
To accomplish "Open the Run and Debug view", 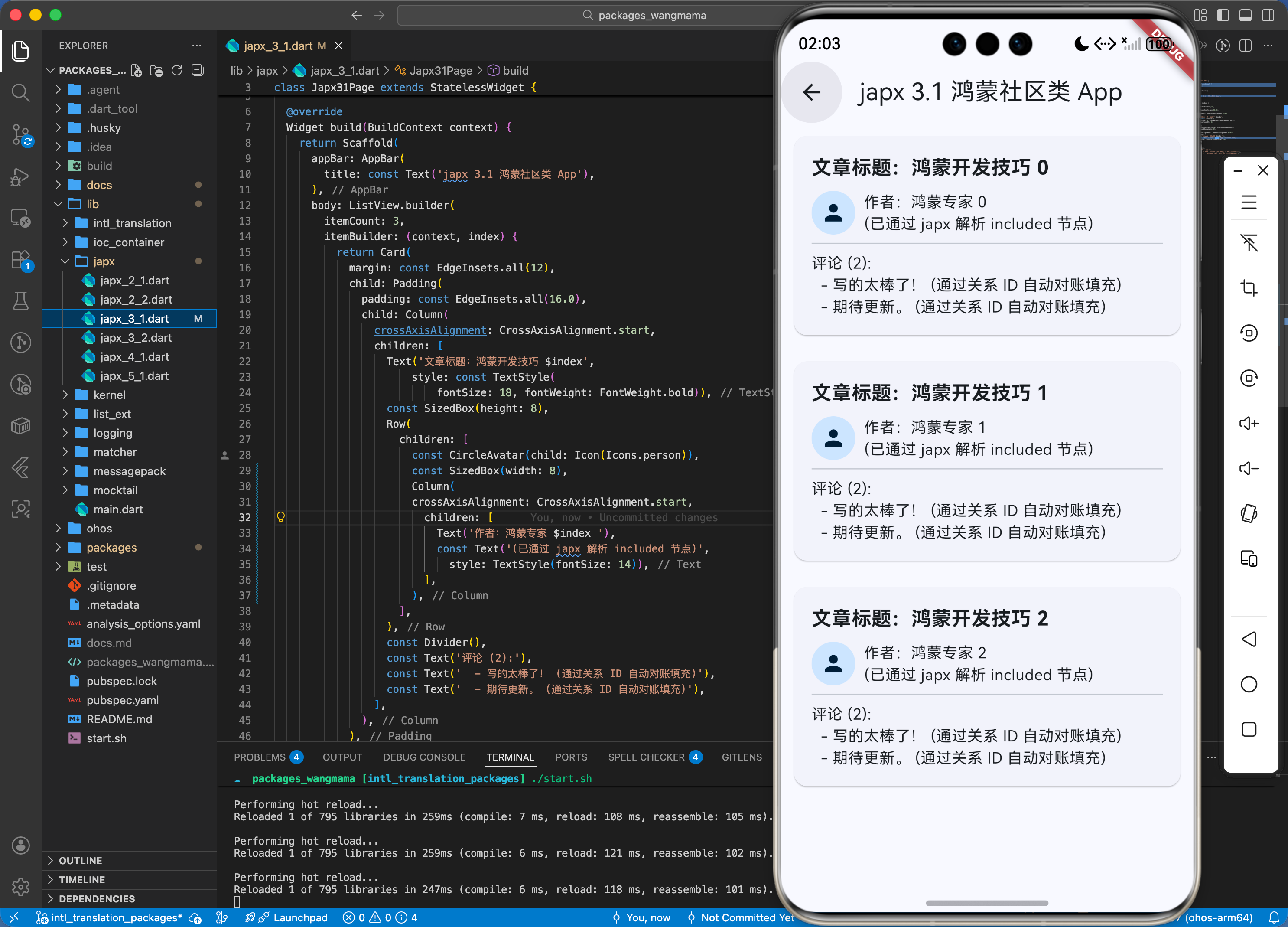I will pos(20,177).
